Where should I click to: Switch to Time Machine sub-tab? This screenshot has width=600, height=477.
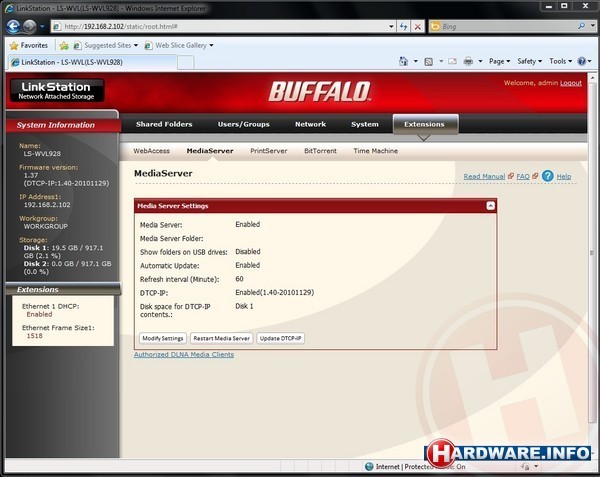click(x=375, y=151)
